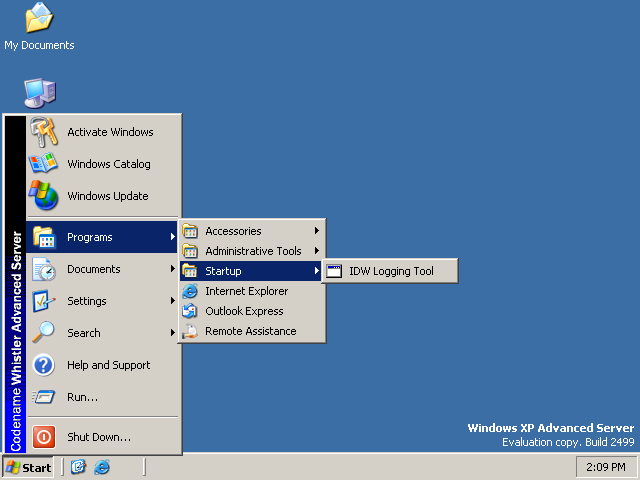Open Remote Assistance from Programs menu
Viewport: 640px width, 480px height.
coord(250,331)
